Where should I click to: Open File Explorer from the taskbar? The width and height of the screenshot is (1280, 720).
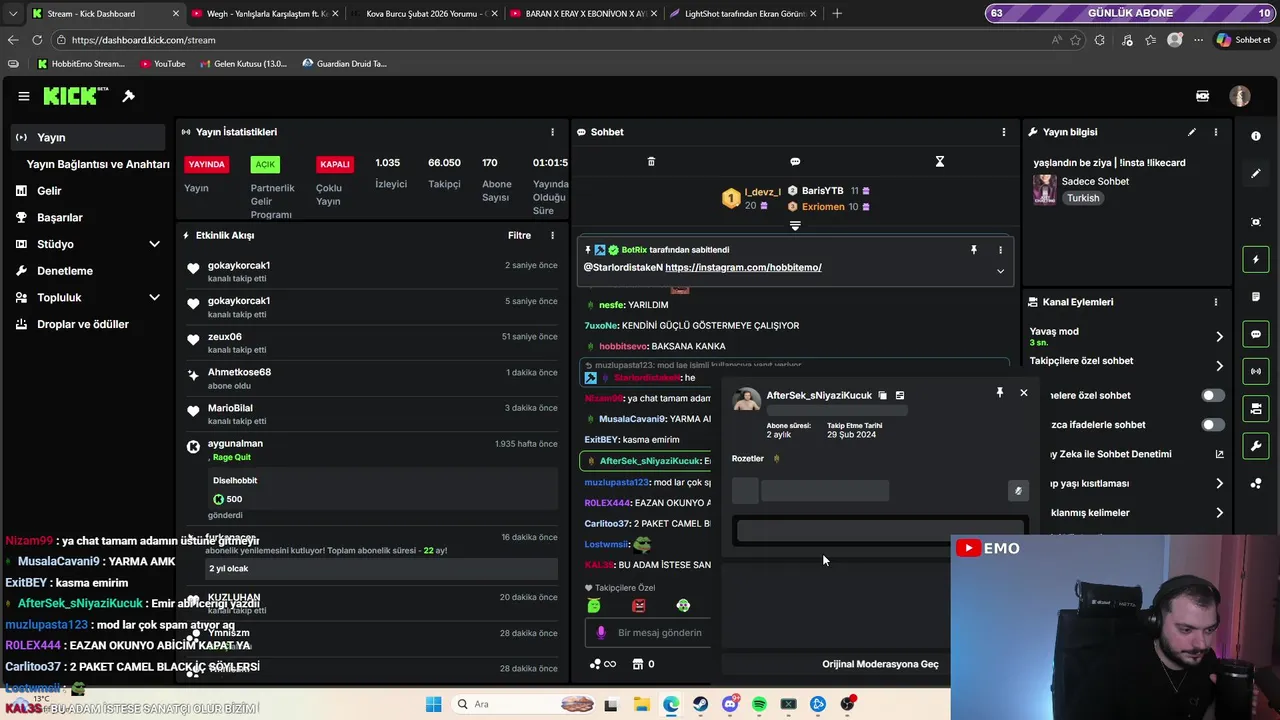tap(641, 704)
